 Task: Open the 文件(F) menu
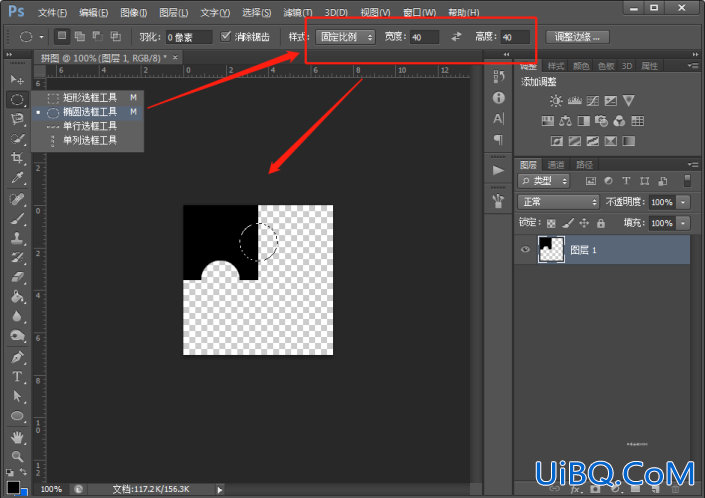[52, 13]
